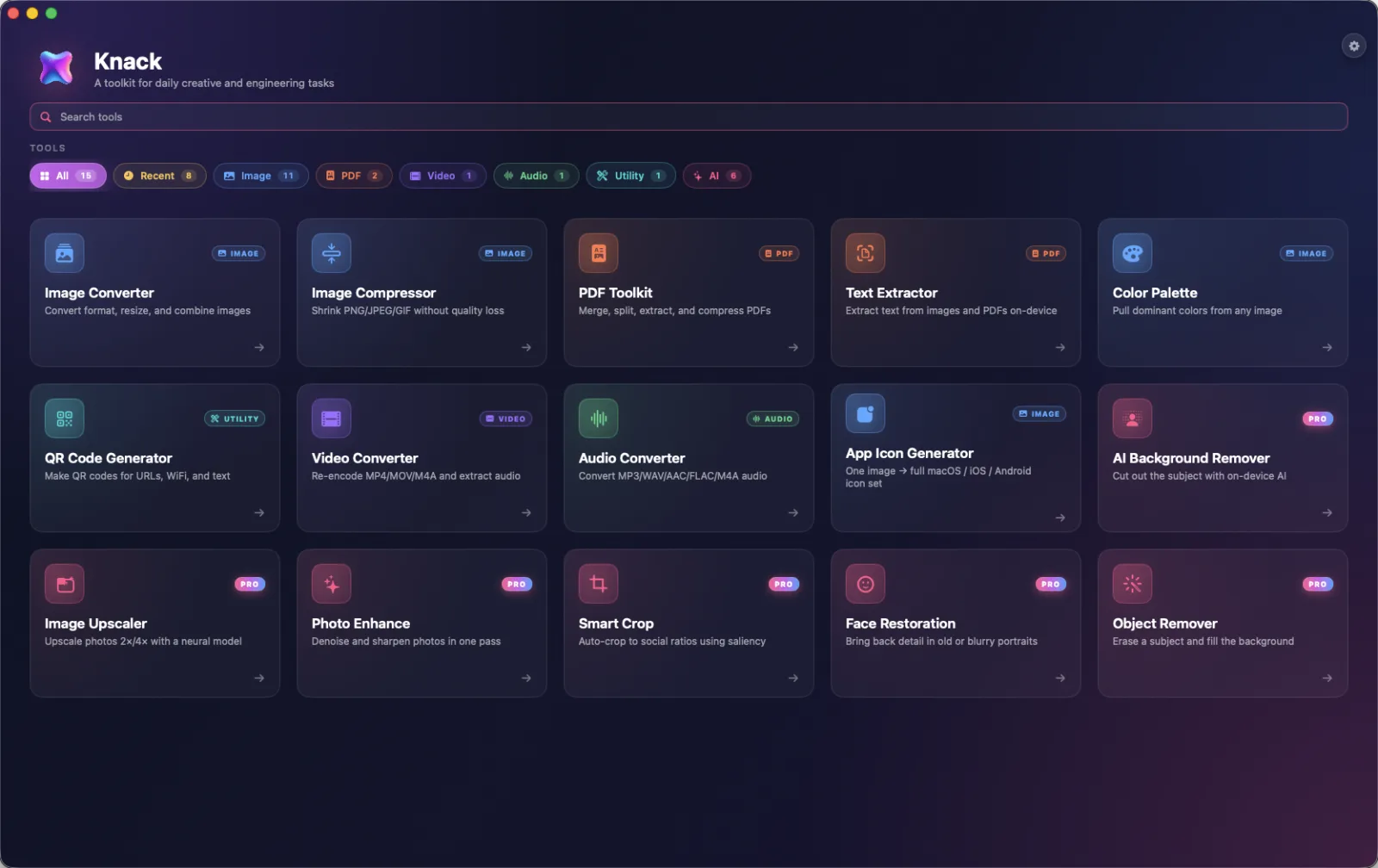Click the Photo Enhance sparkle icon
This screenshot has width=1378, height=868.
[x=332, y=584]
